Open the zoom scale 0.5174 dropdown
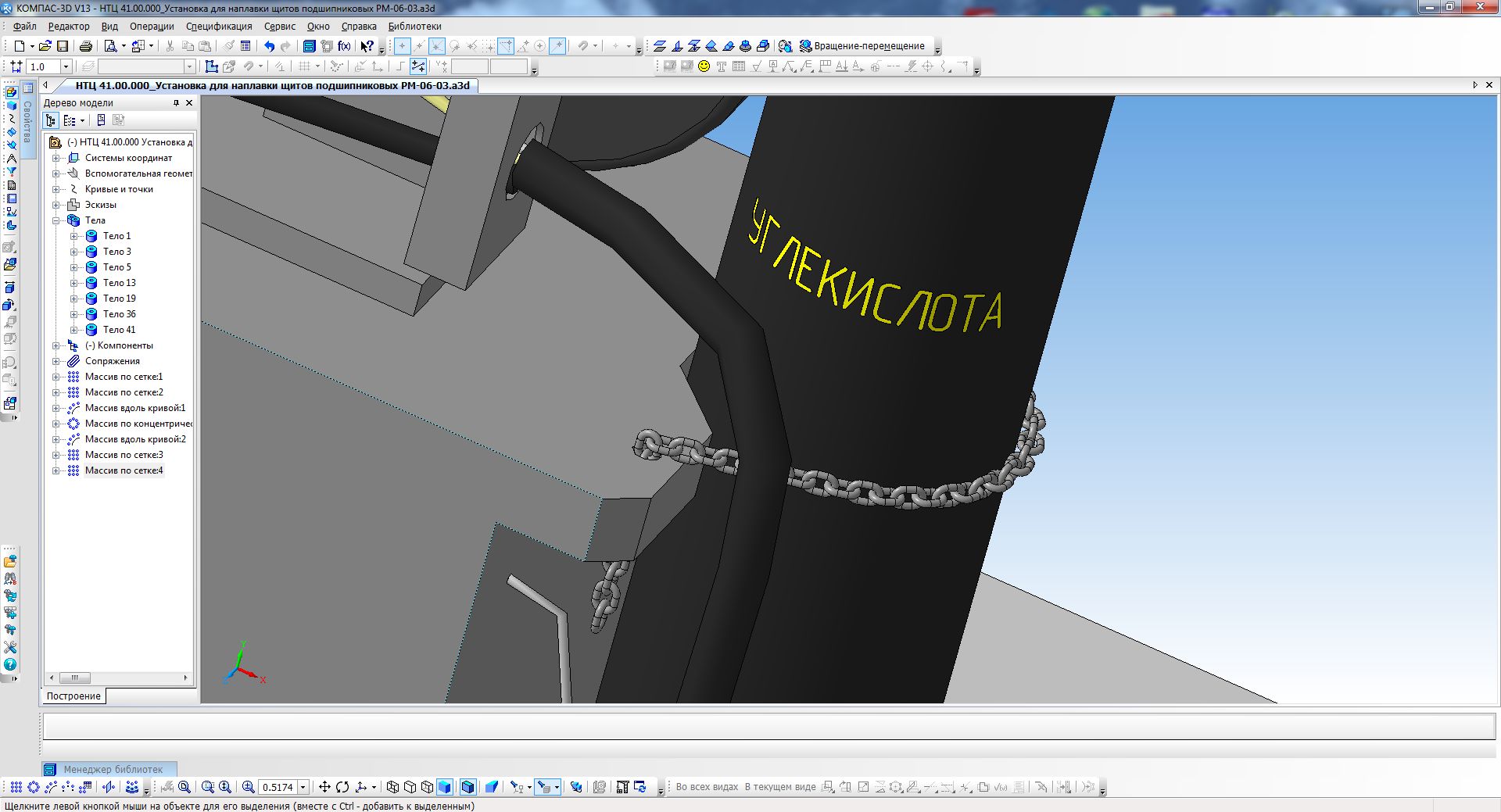The width and height of the screenshot is (1501, 812). click(x=303, y=787)
